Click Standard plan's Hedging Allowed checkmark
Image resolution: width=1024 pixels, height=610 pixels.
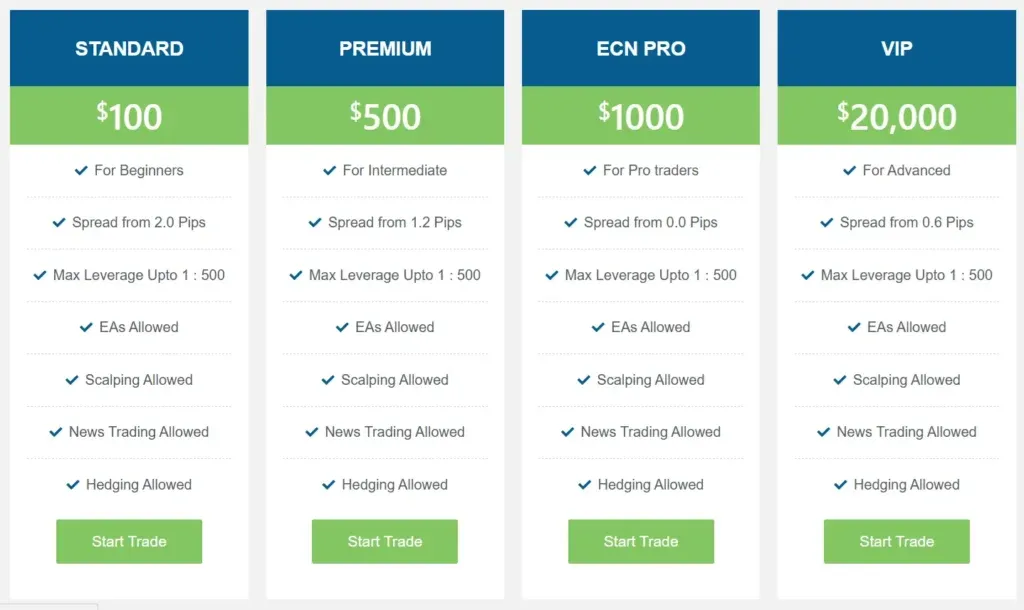coord(73,485)
